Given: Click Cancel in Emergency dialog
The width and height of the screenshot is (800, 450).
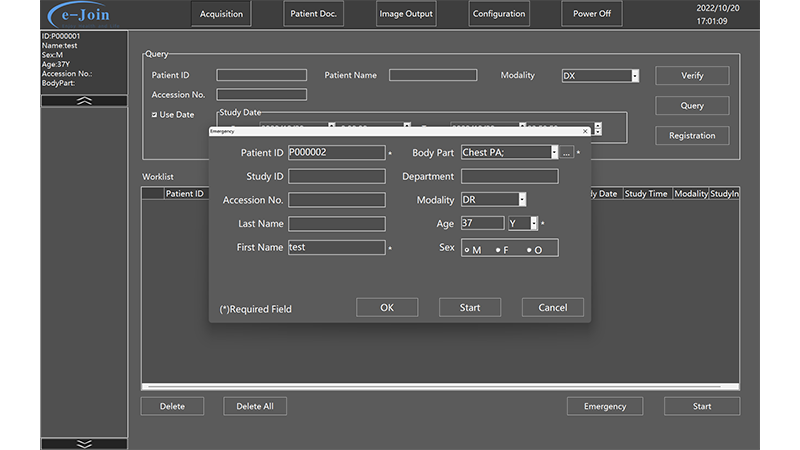Looking at the screenshot, I should pos(553,308).
